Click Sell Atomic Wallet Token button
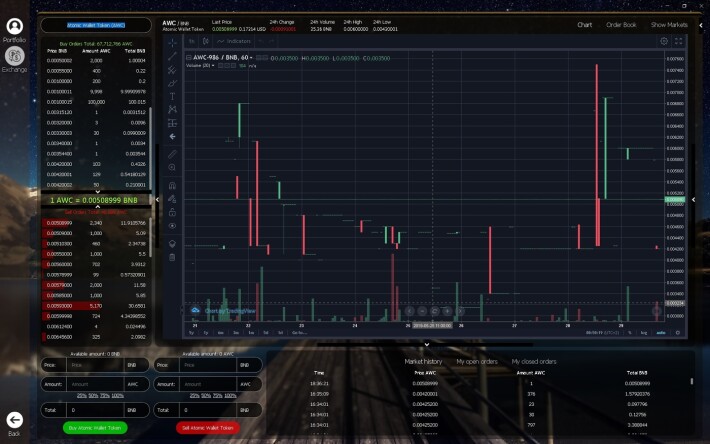This screenshot has height=444, width=710. (x=207, y=428)
